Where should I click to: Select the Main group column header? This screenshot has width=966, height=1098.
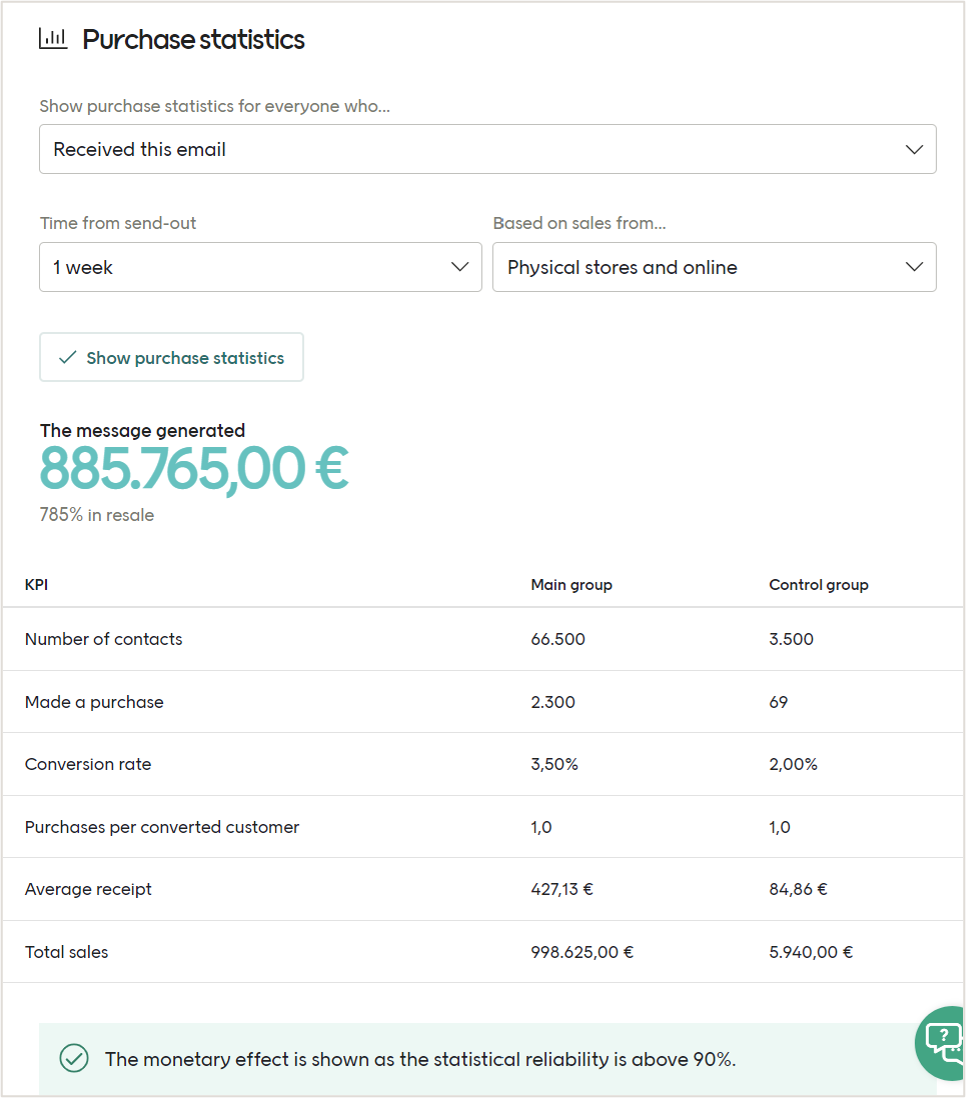pos(571,585)
